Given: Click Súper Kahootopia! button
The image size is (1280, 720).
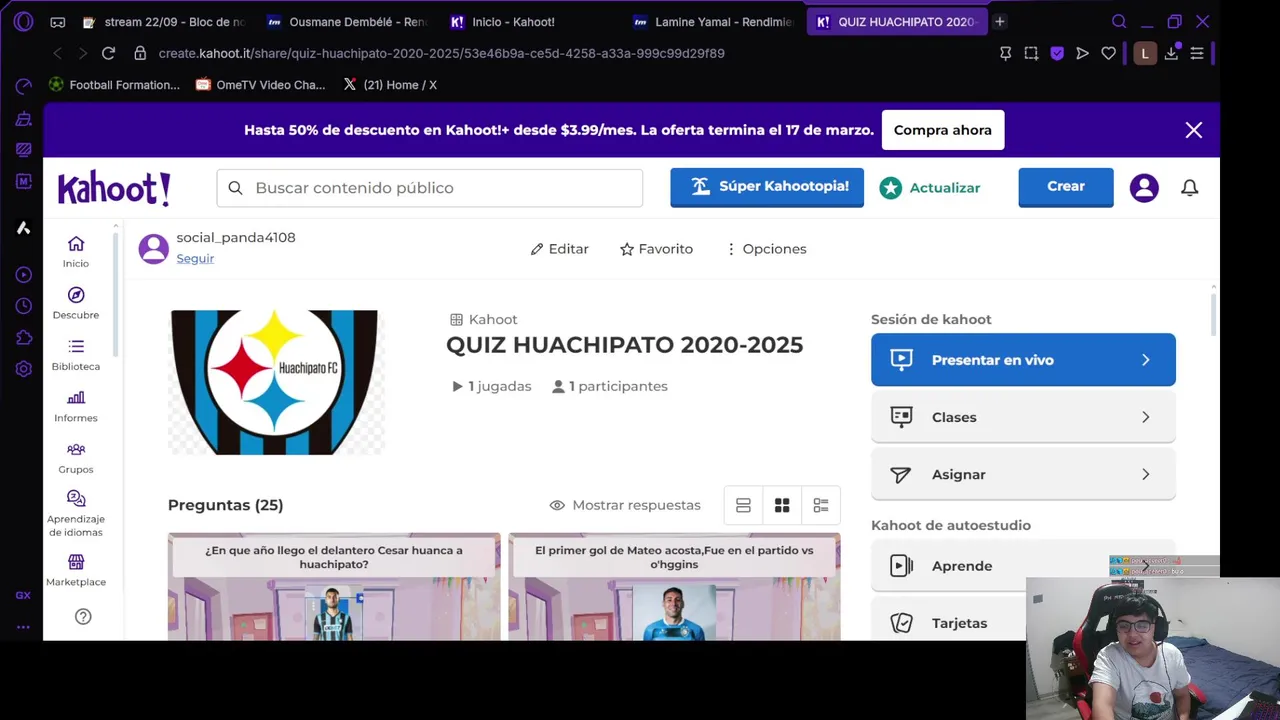Looking at the screenshot, I should 767,187.
